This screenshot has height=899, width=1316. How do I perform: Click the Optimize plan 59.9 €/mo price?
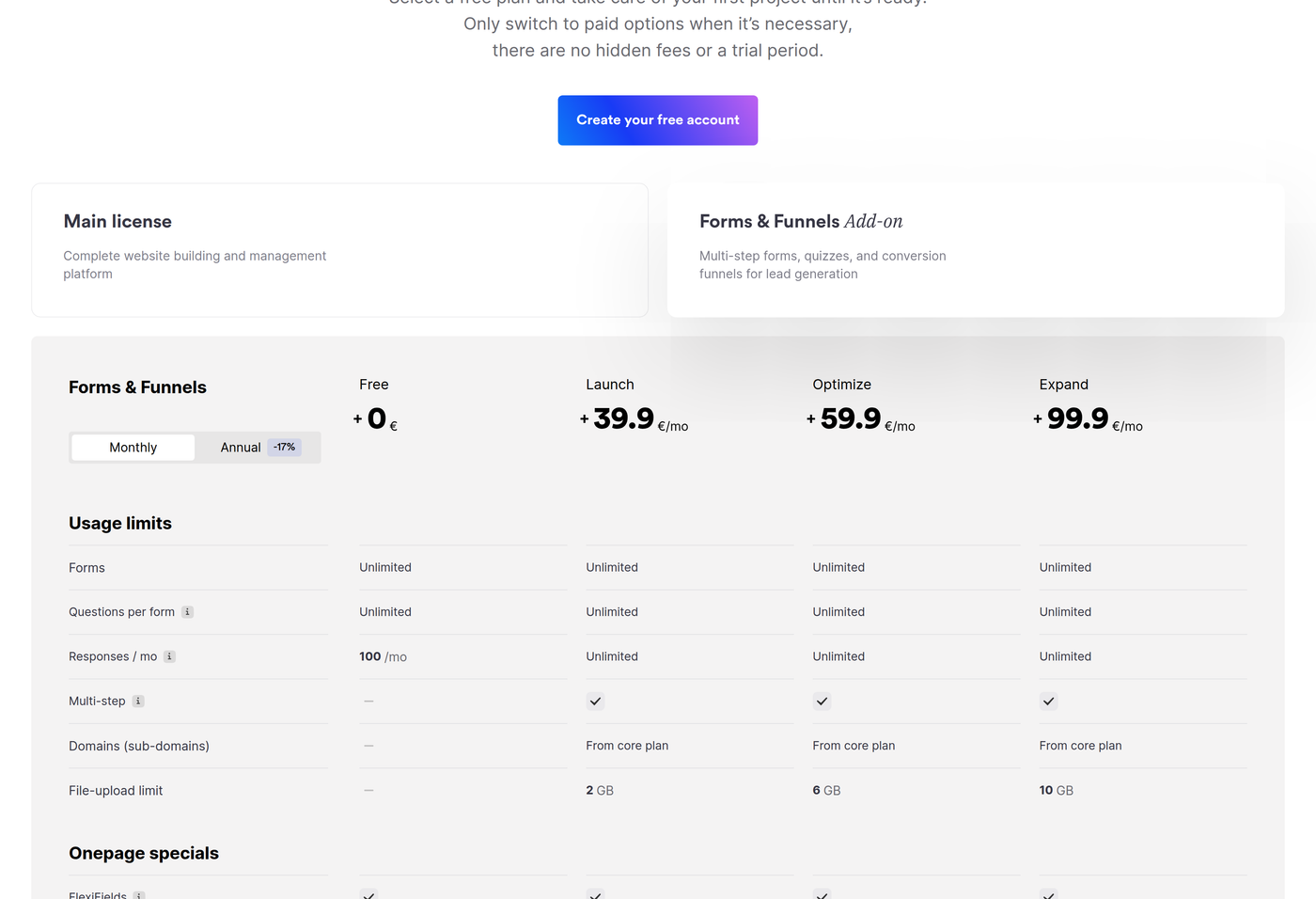[861, 418]
